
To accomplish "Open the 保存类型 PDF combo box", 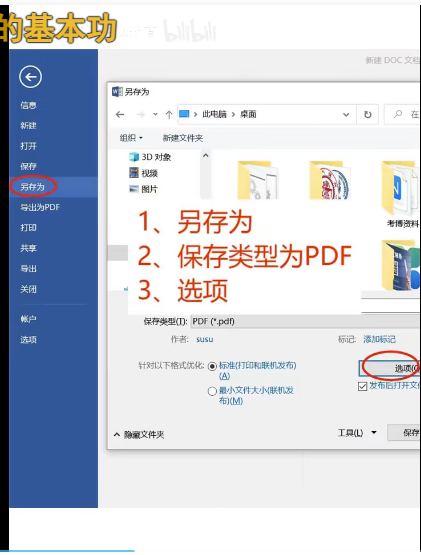I will [305, 321].
